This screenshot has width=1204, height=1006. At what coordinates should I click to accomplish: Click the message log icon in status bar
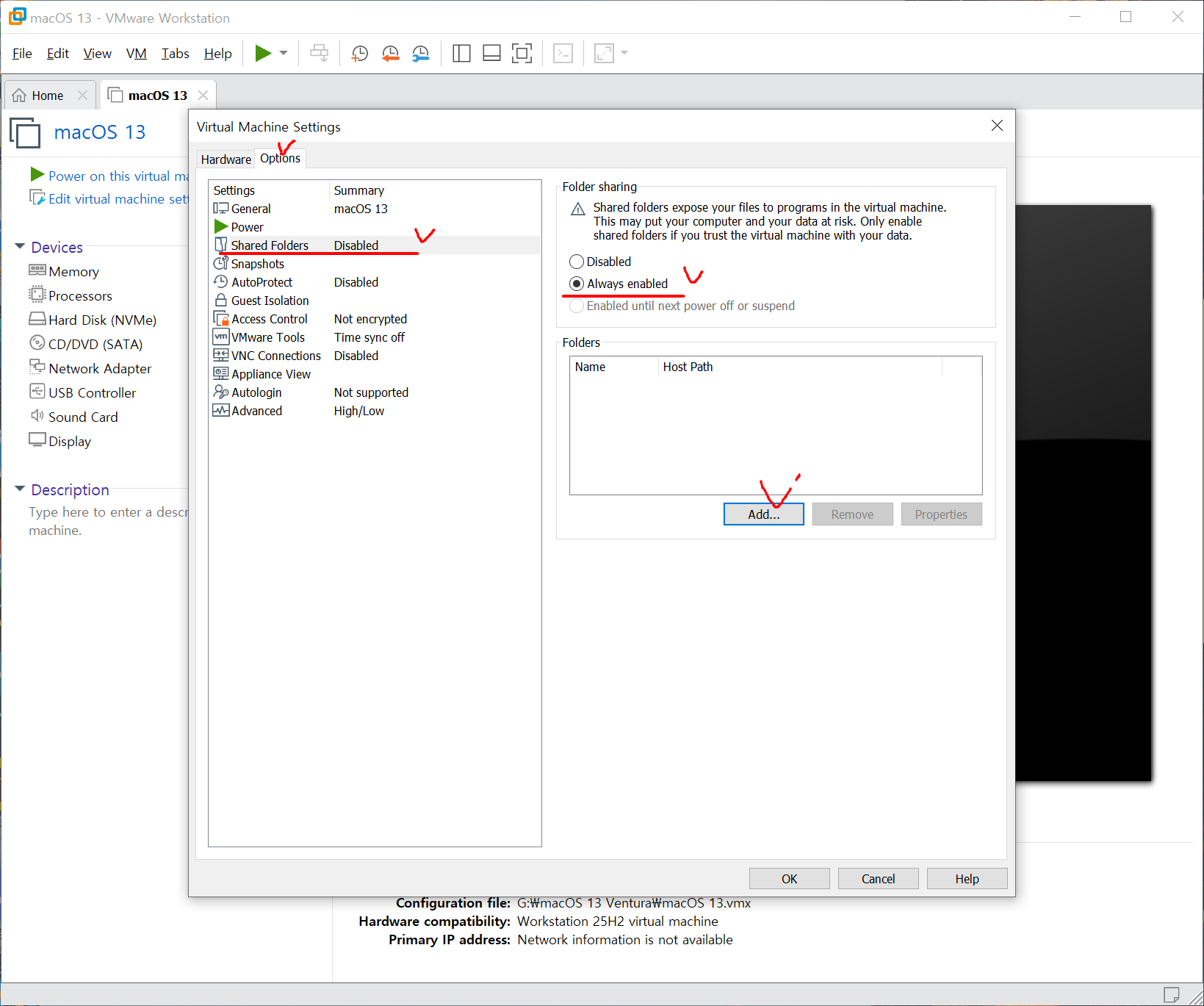pyautogui.click(x=1172, y=994)
